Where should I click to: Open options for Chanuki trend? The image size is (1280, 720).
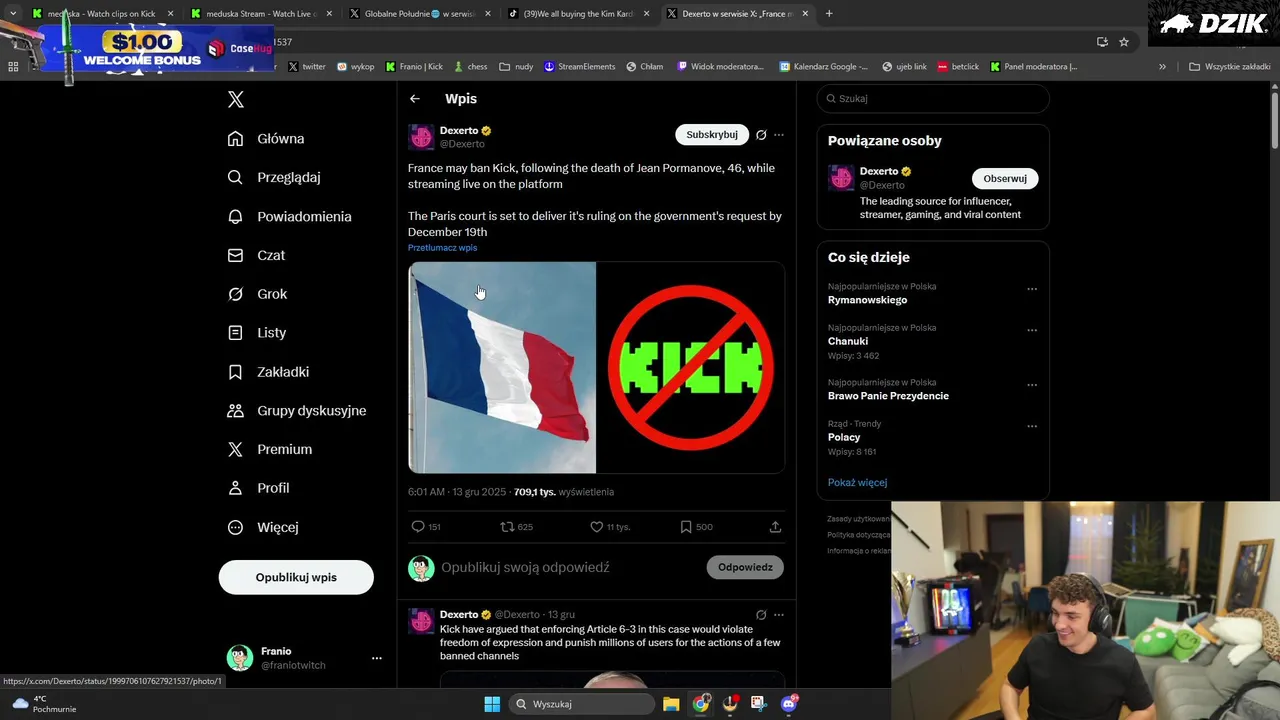(x=1032, y=331)
